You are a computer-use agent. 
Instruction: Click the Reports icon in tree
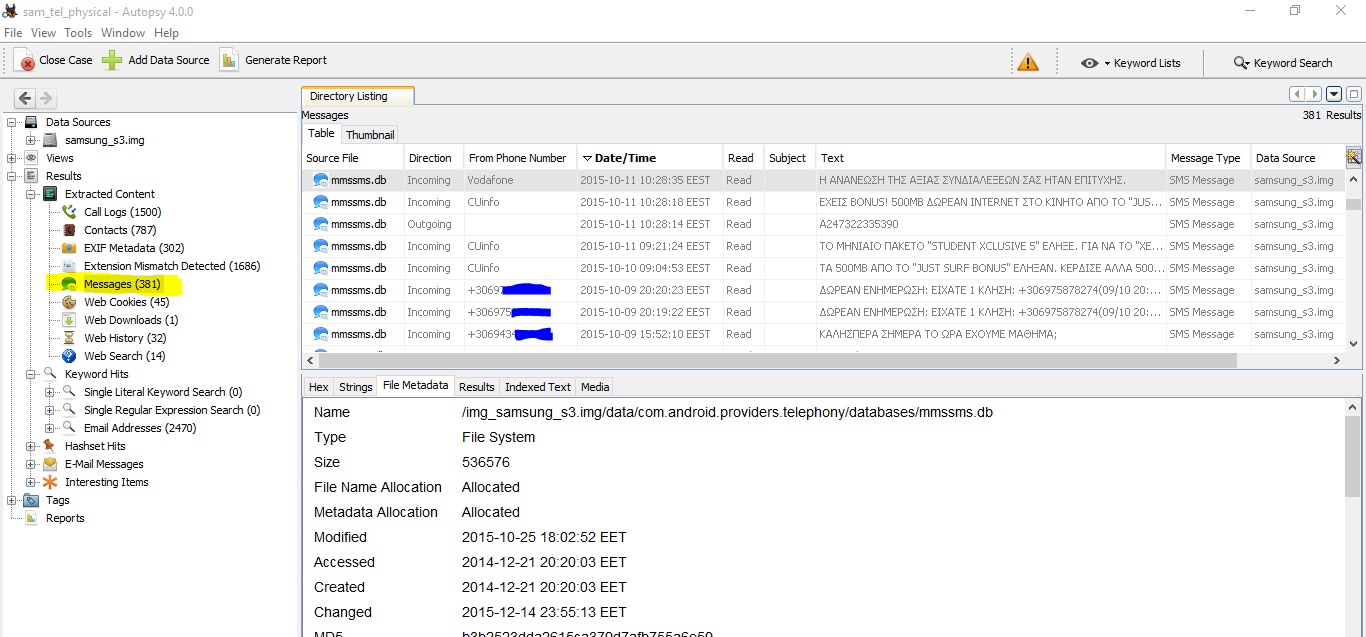31,518
